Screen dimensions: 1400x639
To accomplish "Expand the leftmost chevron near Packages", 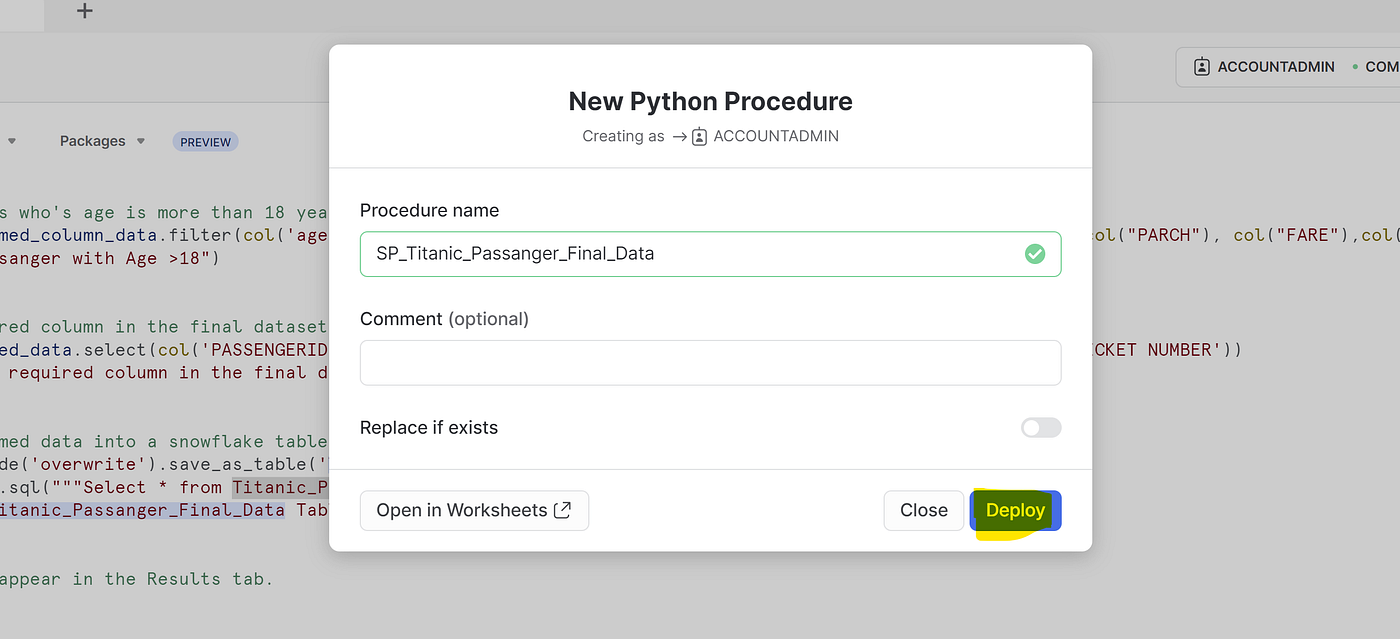I will 10,141.
